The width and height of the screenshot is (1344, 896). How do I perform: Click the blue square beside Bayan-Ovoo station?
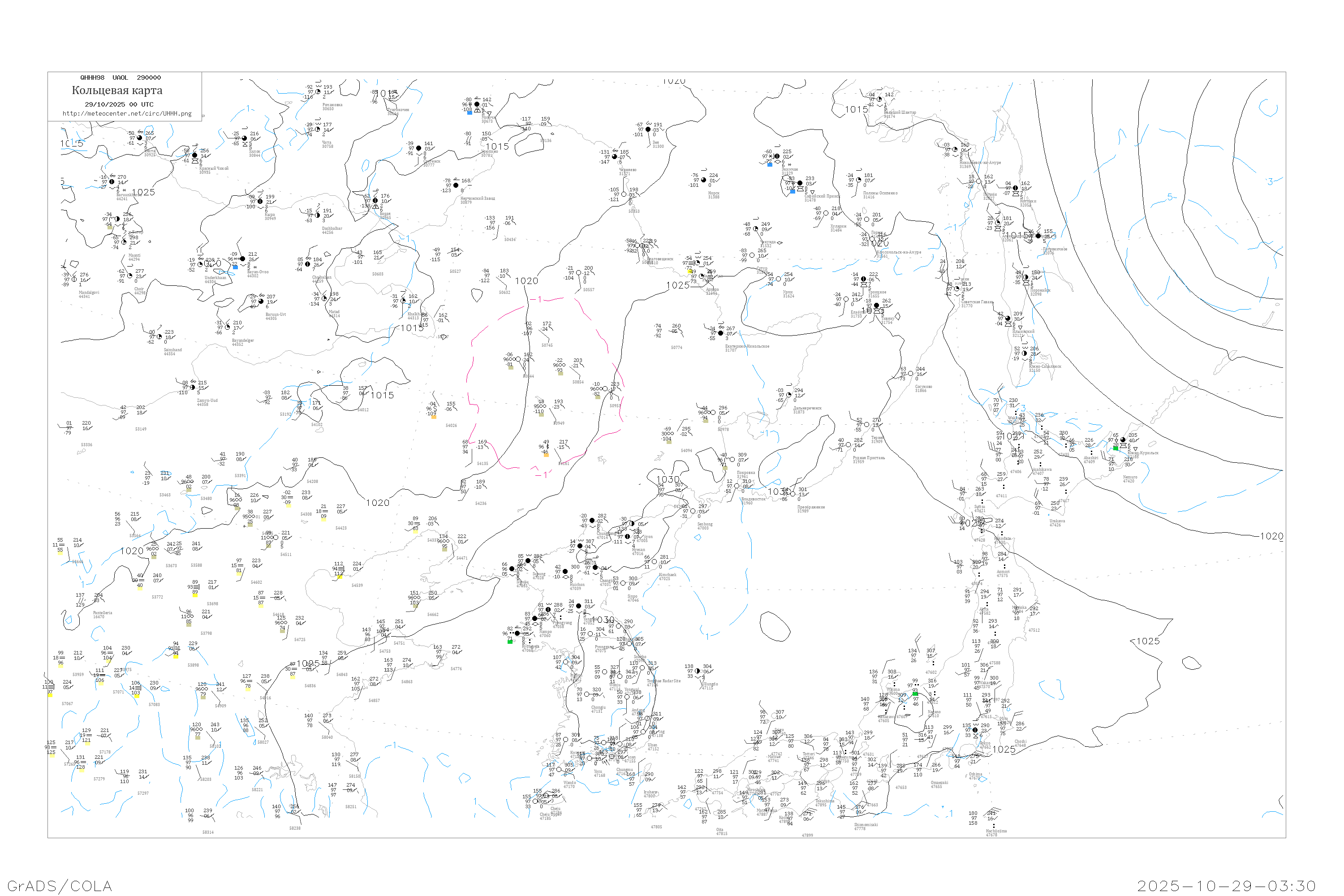[x=236, y=267]
